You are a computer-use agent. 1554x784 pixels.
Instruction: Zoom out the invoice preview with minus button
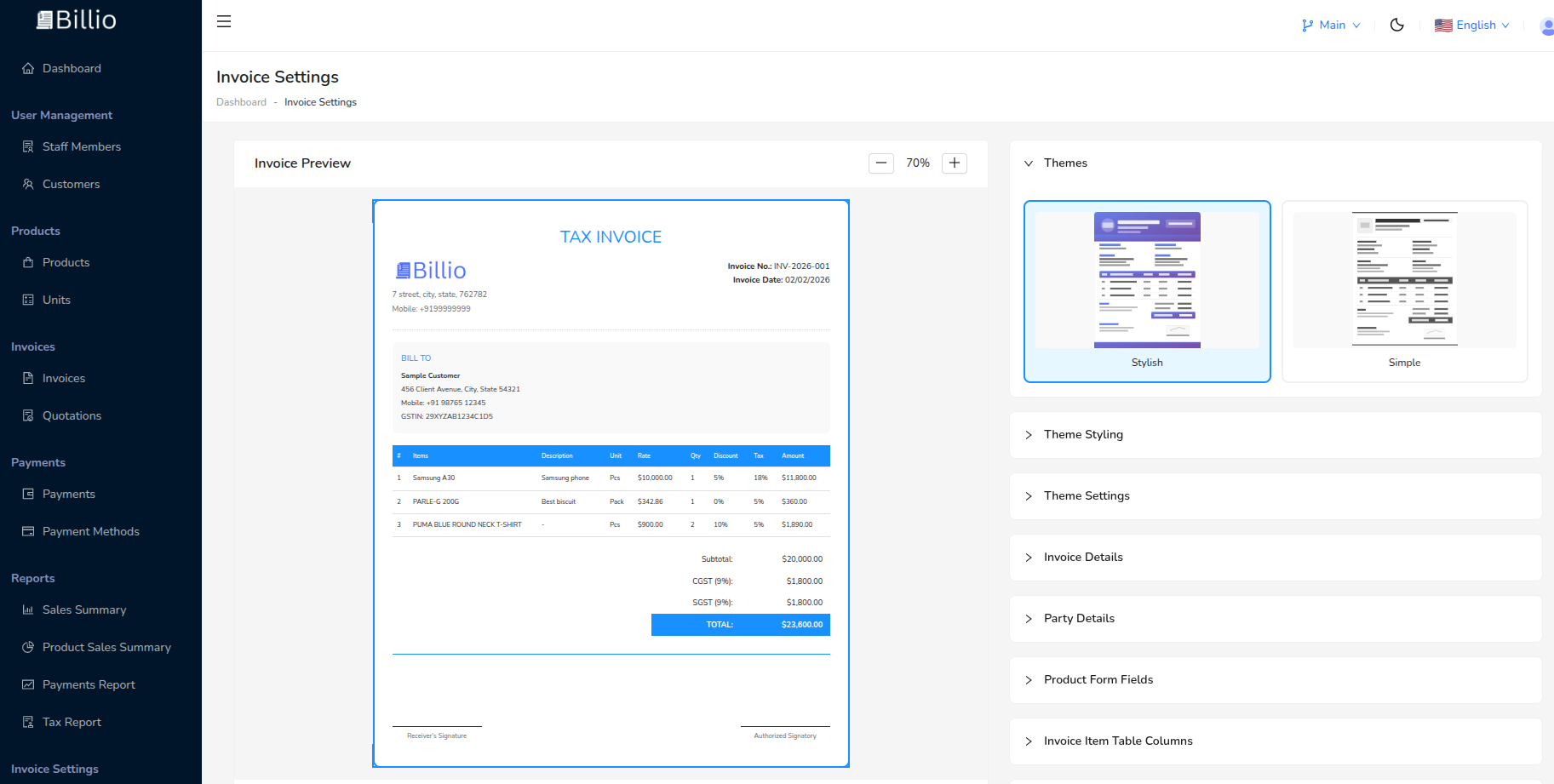881,163
